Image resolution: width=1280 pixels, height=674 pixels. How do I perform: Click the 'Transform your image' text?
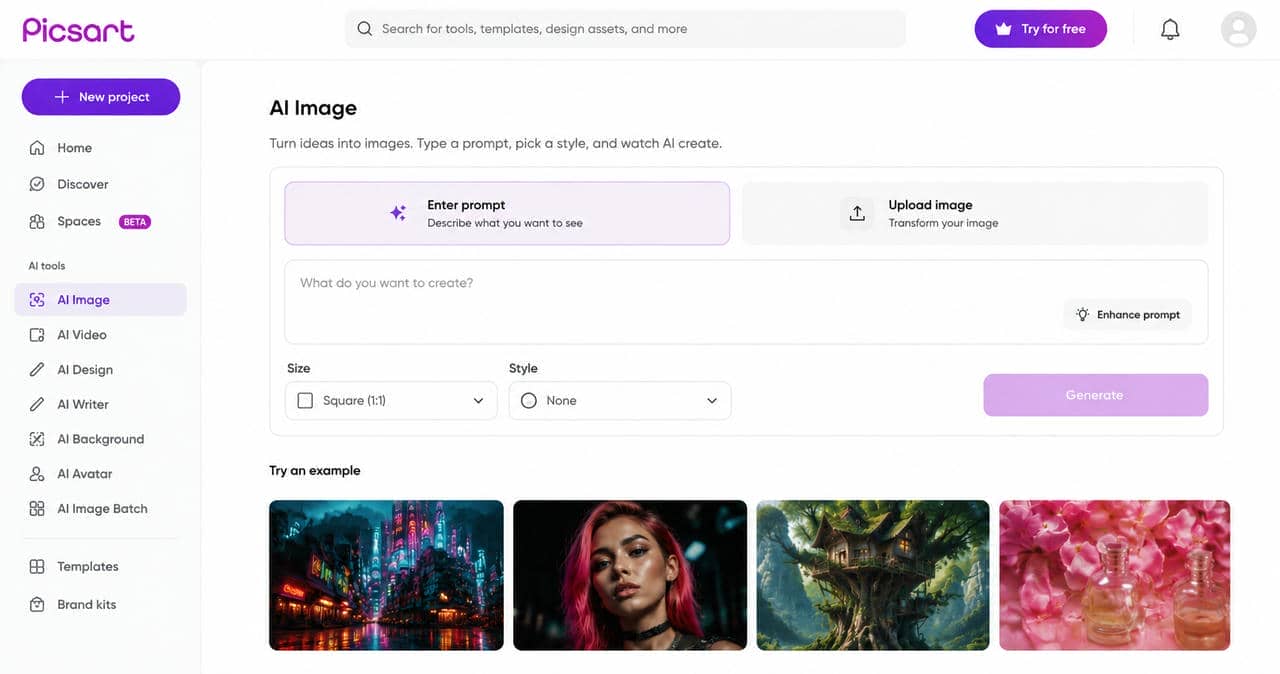[x=943, y=223]
